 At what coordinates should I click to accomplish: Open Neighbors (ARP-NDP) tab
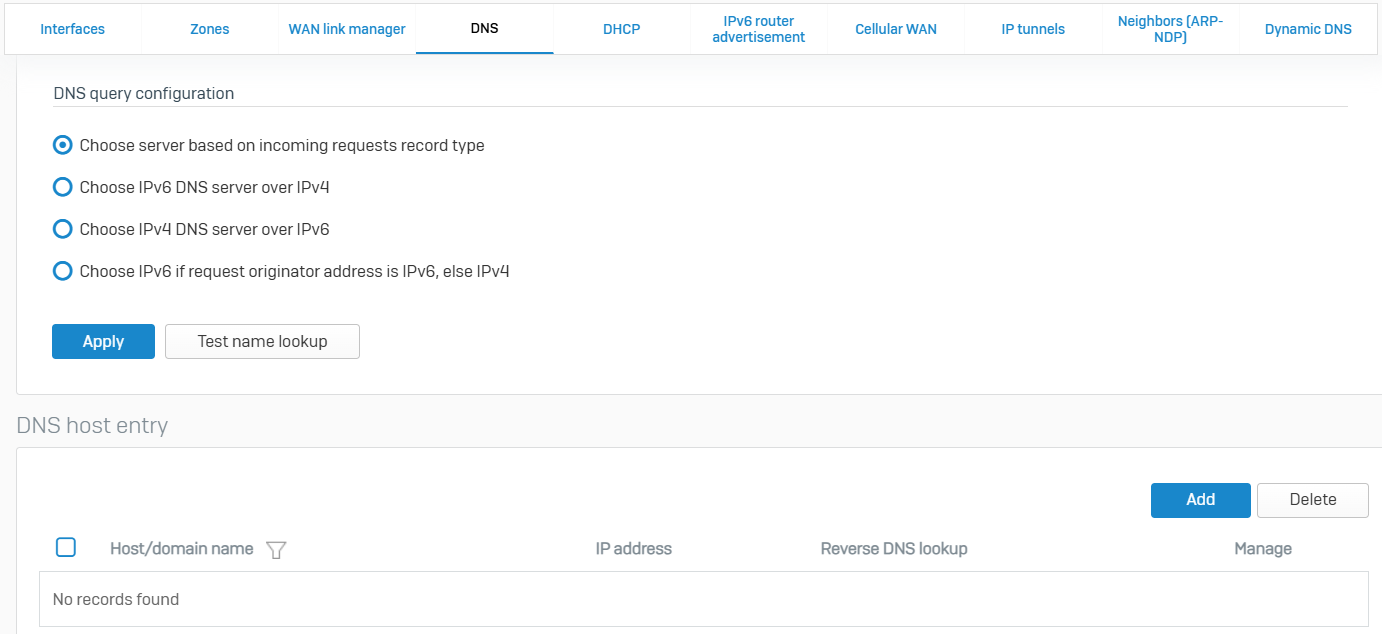coord(1170,29)
